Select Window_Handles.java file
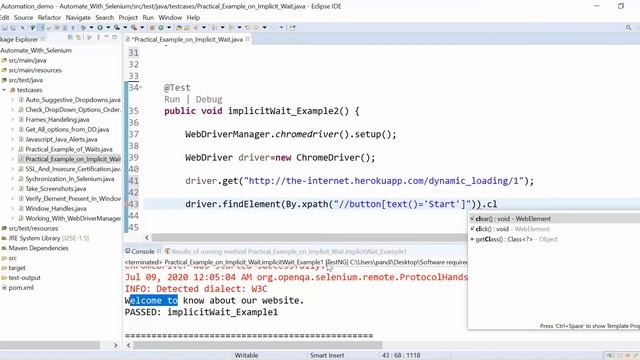This screenshot has height=360, width=640. pyautogui.click(x=56, y=209)
